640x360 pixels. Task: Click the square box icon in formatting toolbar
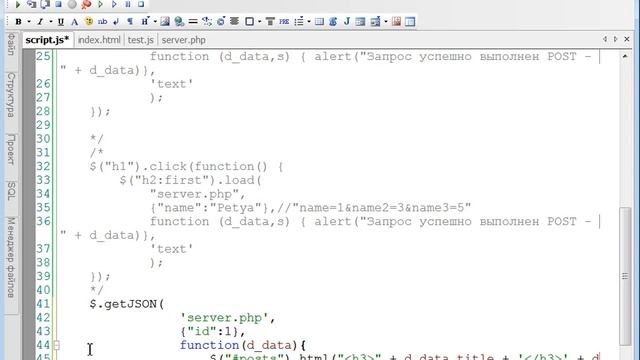point(249,21)
